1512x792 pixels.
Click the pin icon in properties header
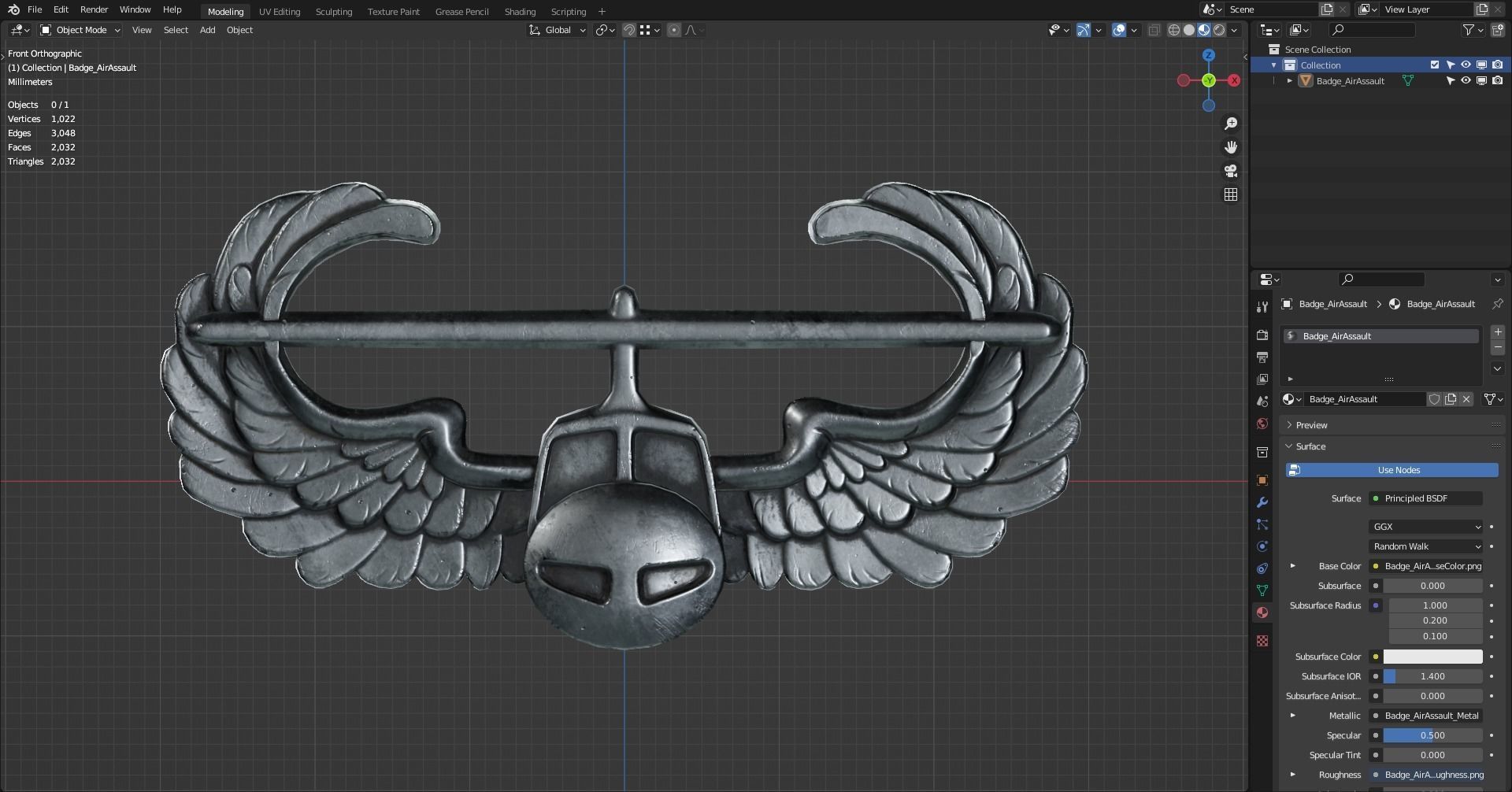pyautogui.click(x=1497, y=304)
